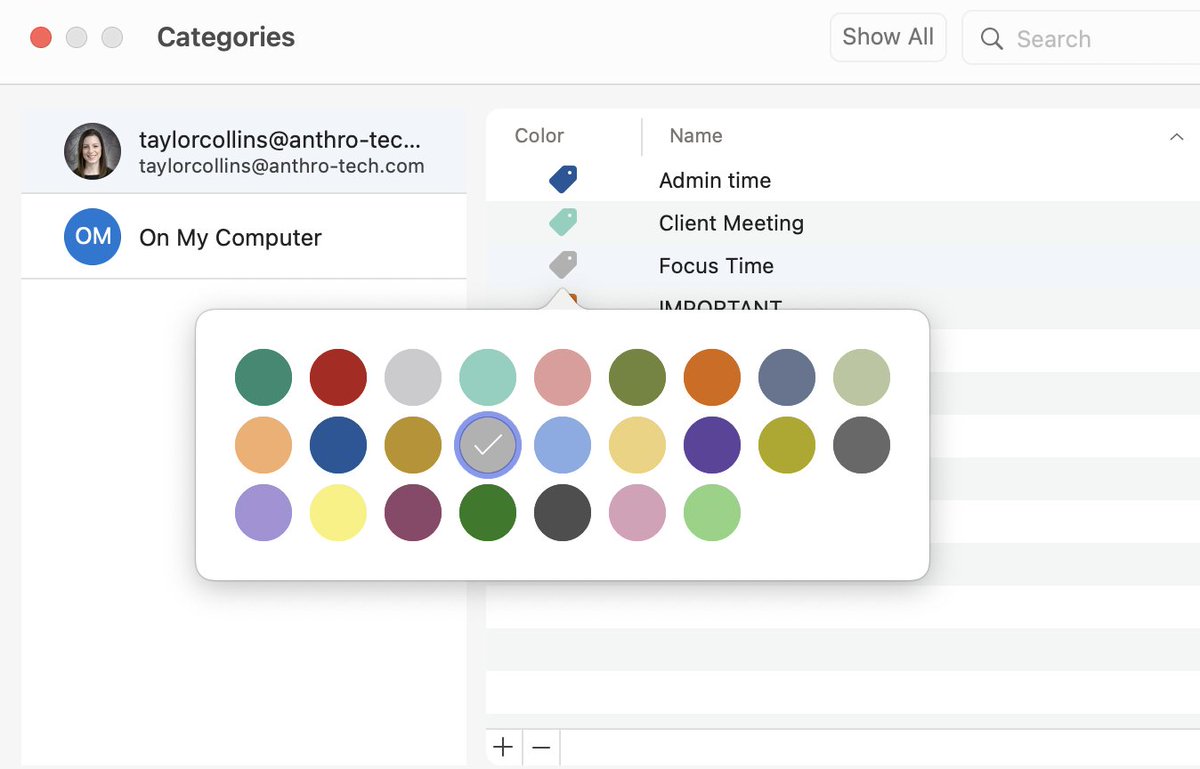
Task: Choose the olive green color swatch
Action: [637, 377]
